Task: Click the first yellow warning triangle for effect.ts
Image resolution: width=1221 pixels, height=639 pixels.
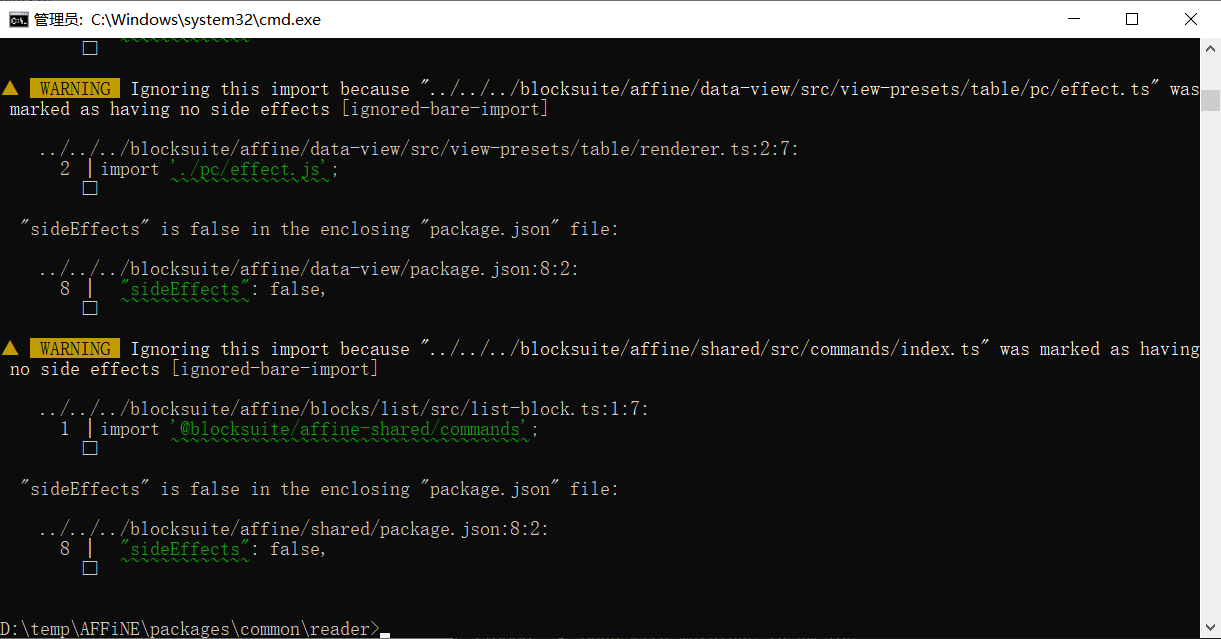Action: tap(11, 89)
